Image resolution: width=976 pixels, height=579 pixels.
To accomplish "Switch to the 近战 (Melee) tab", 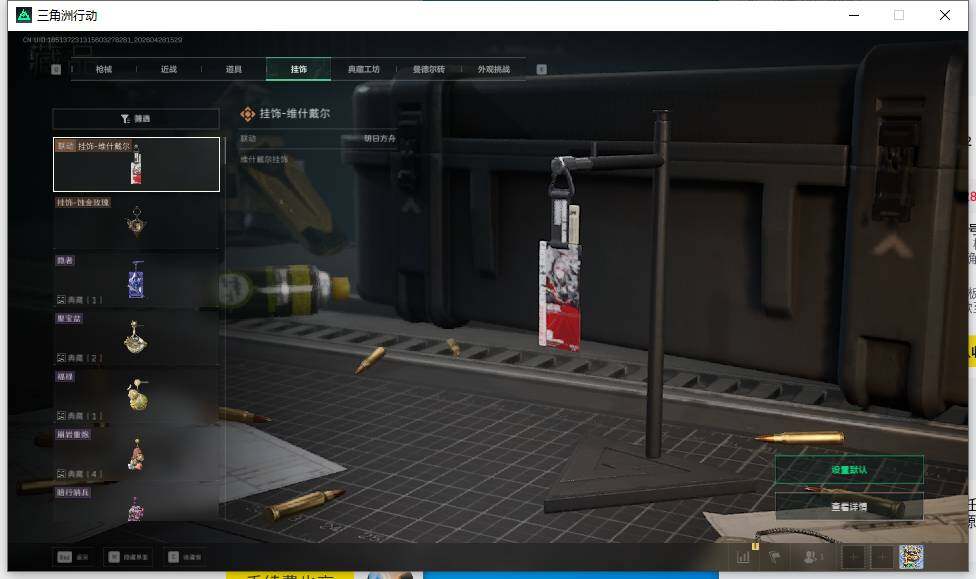I will [x=169, y=69].
